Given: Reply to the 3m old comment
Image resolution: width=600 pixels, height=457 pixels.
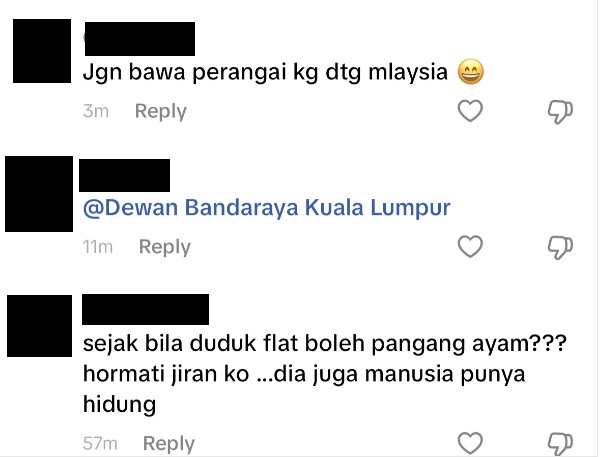Looking at the screenshot, I should click(161, 111).
